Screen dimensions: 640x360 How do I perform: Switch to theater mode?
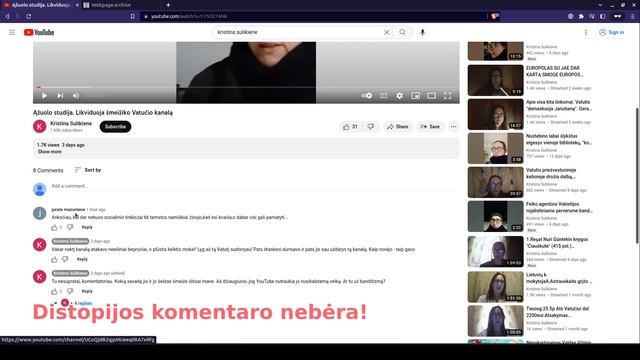tap(431, 96)
